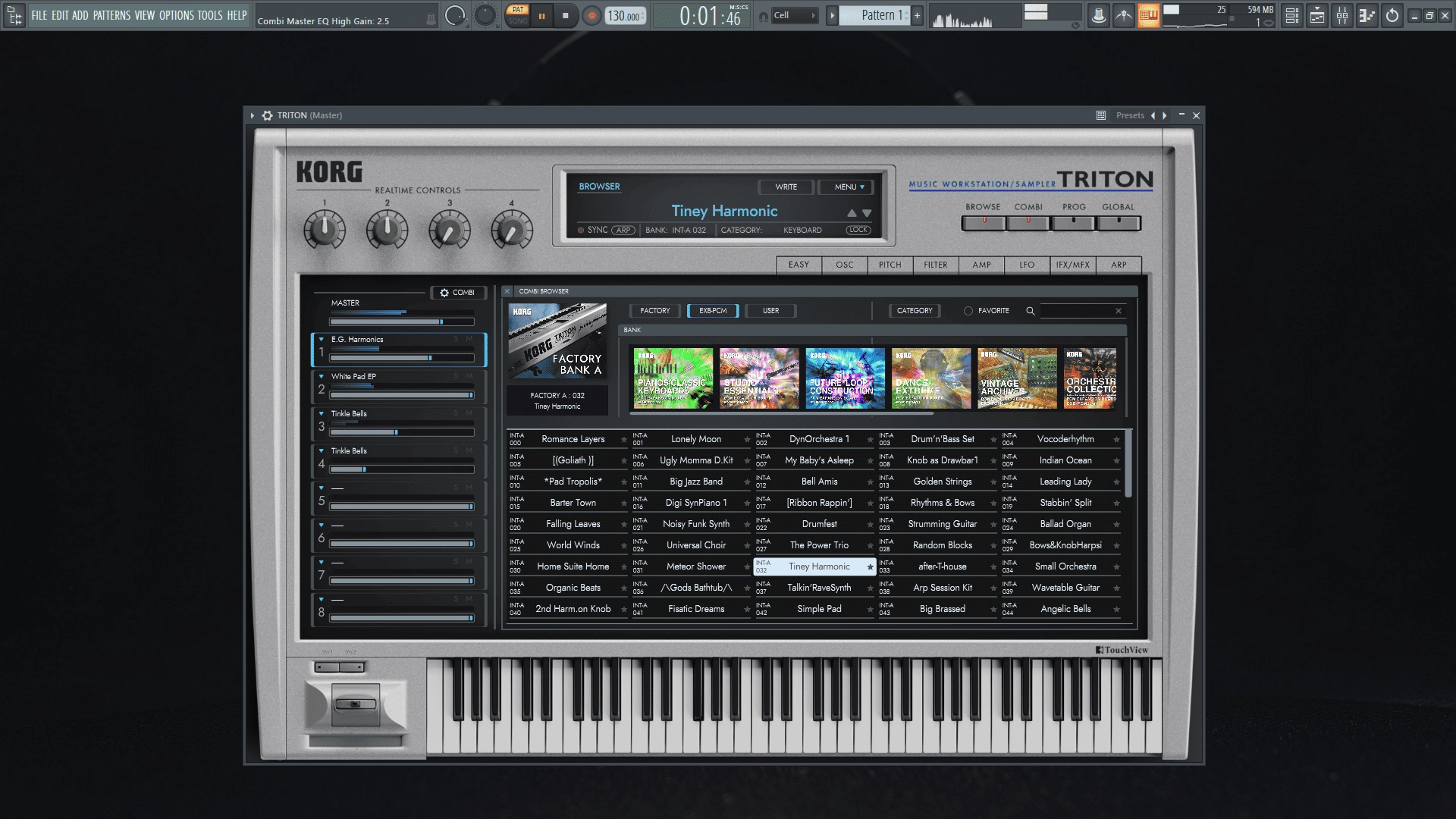Select the Pianos/Classic Keyboards bank thumbnail
The height and width of the screenshot is (819, 1456).
[x=673, y=378]
